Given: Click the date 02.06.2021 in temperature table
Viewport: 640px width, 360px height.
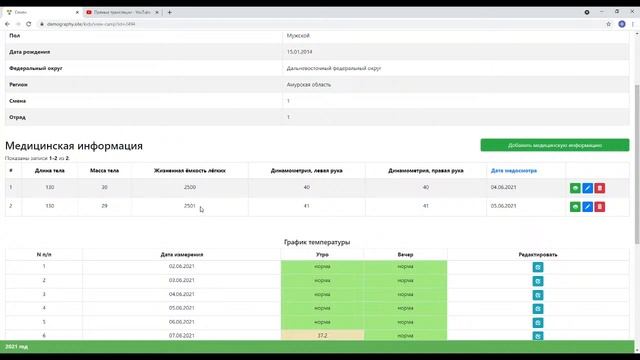Looking at the screenshot, I should 182,266.
